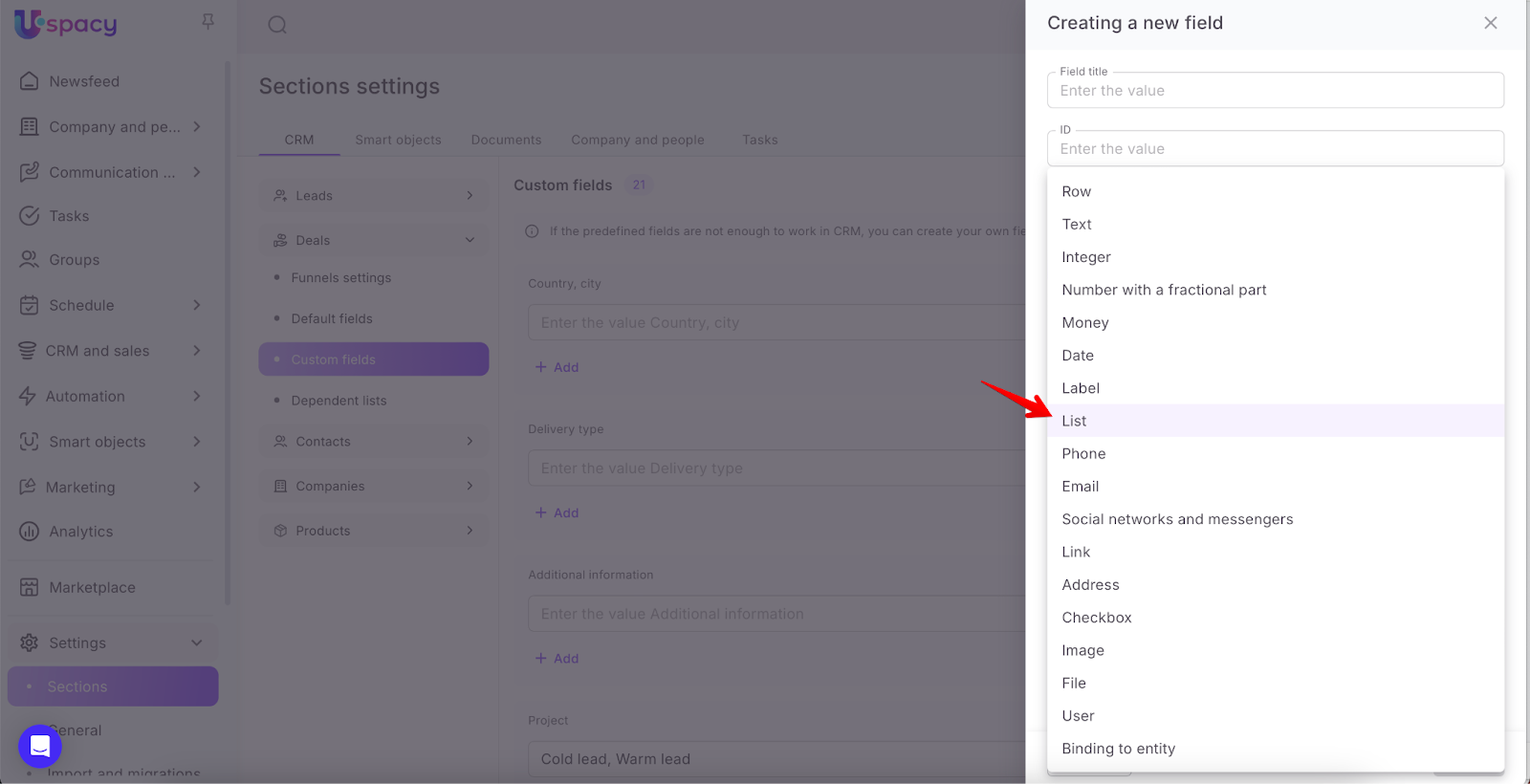Open the Documents tab

pyautogui.click(x=506, y=140)
